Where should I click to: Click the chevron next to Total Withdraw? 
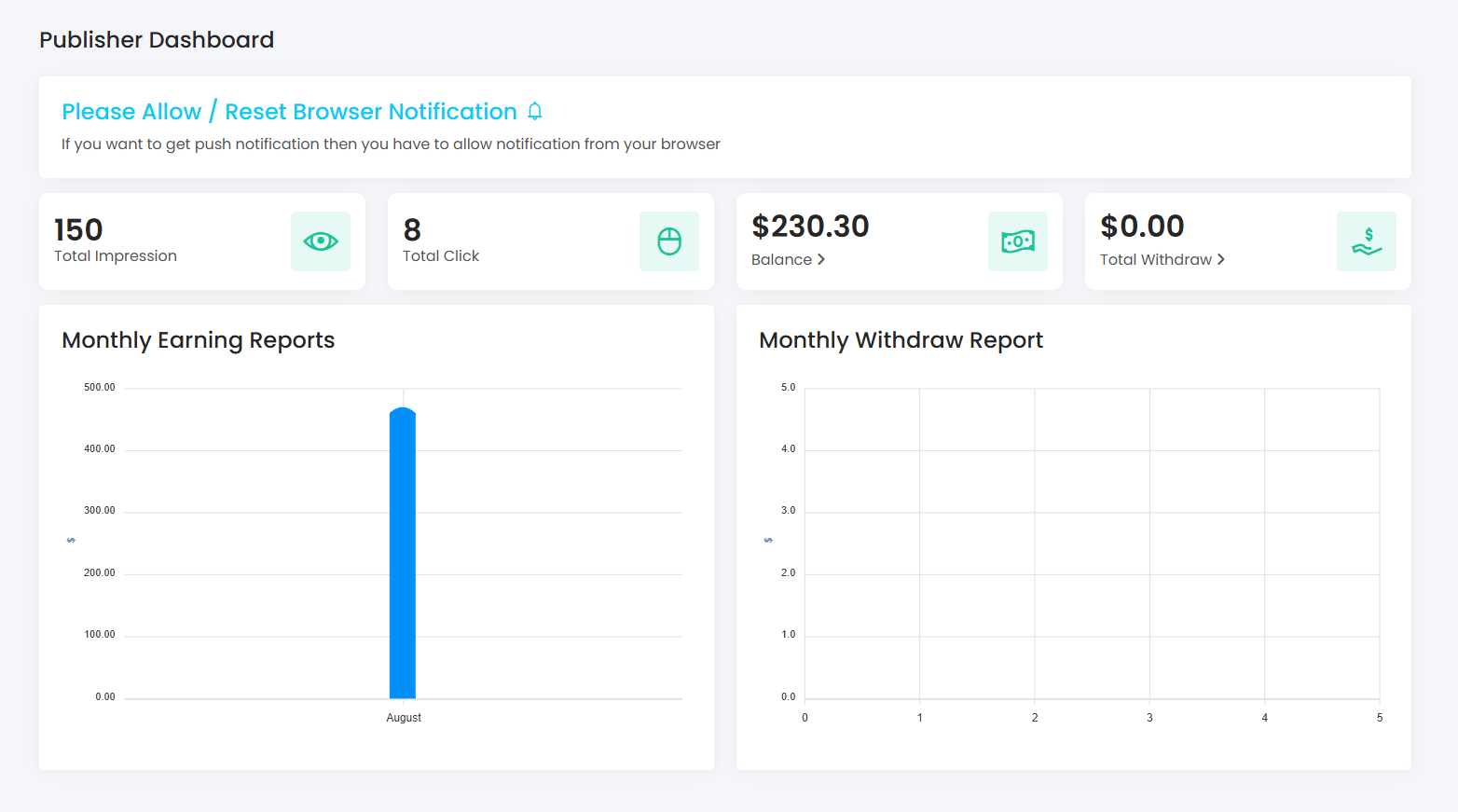(x=1220, y=260)
